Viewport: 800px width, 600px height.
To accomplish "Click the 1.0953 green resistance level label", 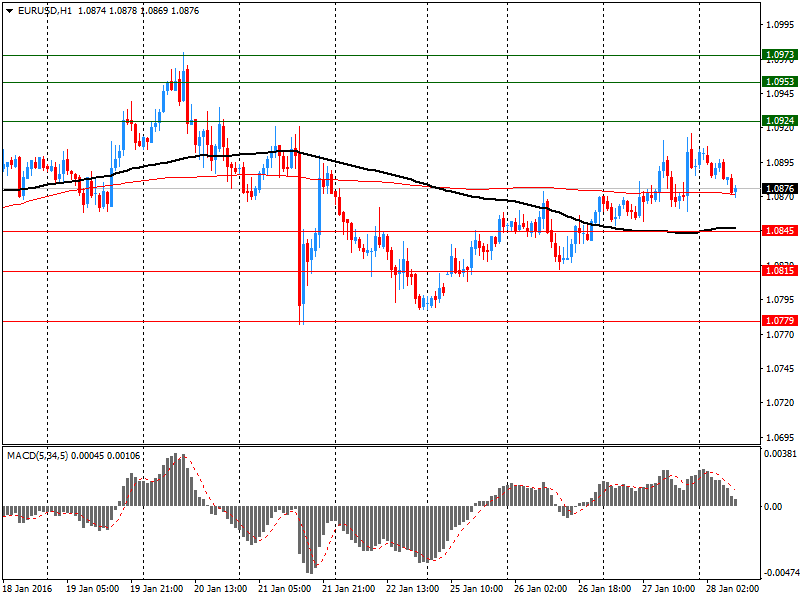I will point(780,82).
